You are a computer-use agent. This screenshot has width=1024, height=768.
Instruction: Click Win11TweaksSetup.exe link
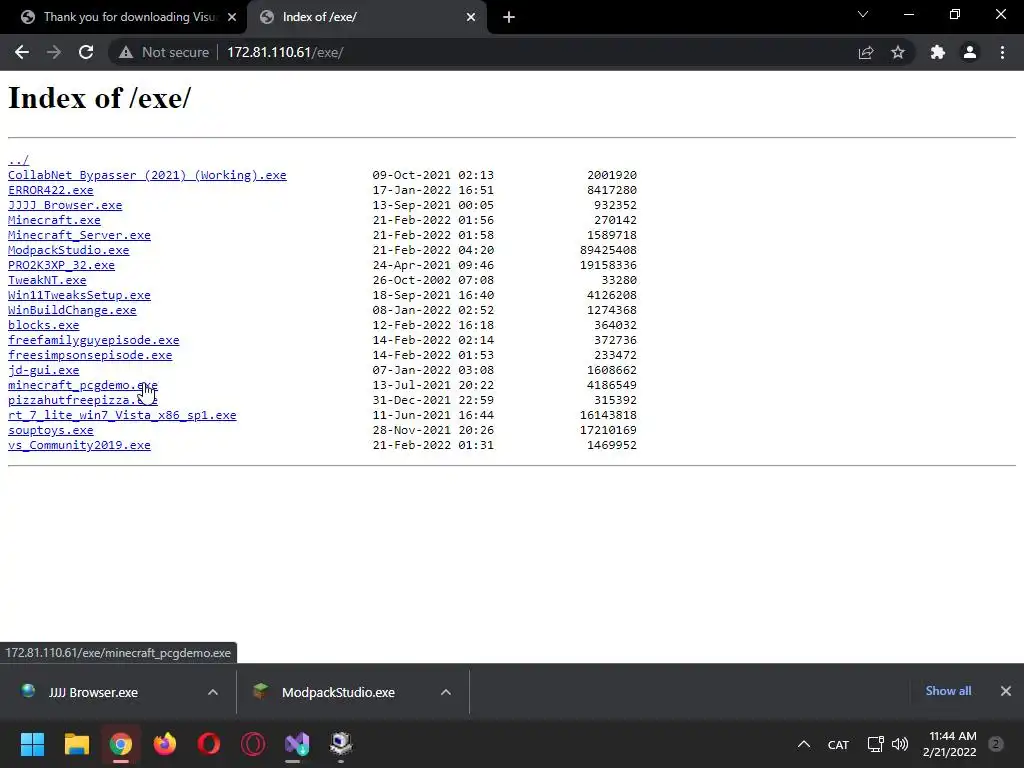[x=79, y=295]
